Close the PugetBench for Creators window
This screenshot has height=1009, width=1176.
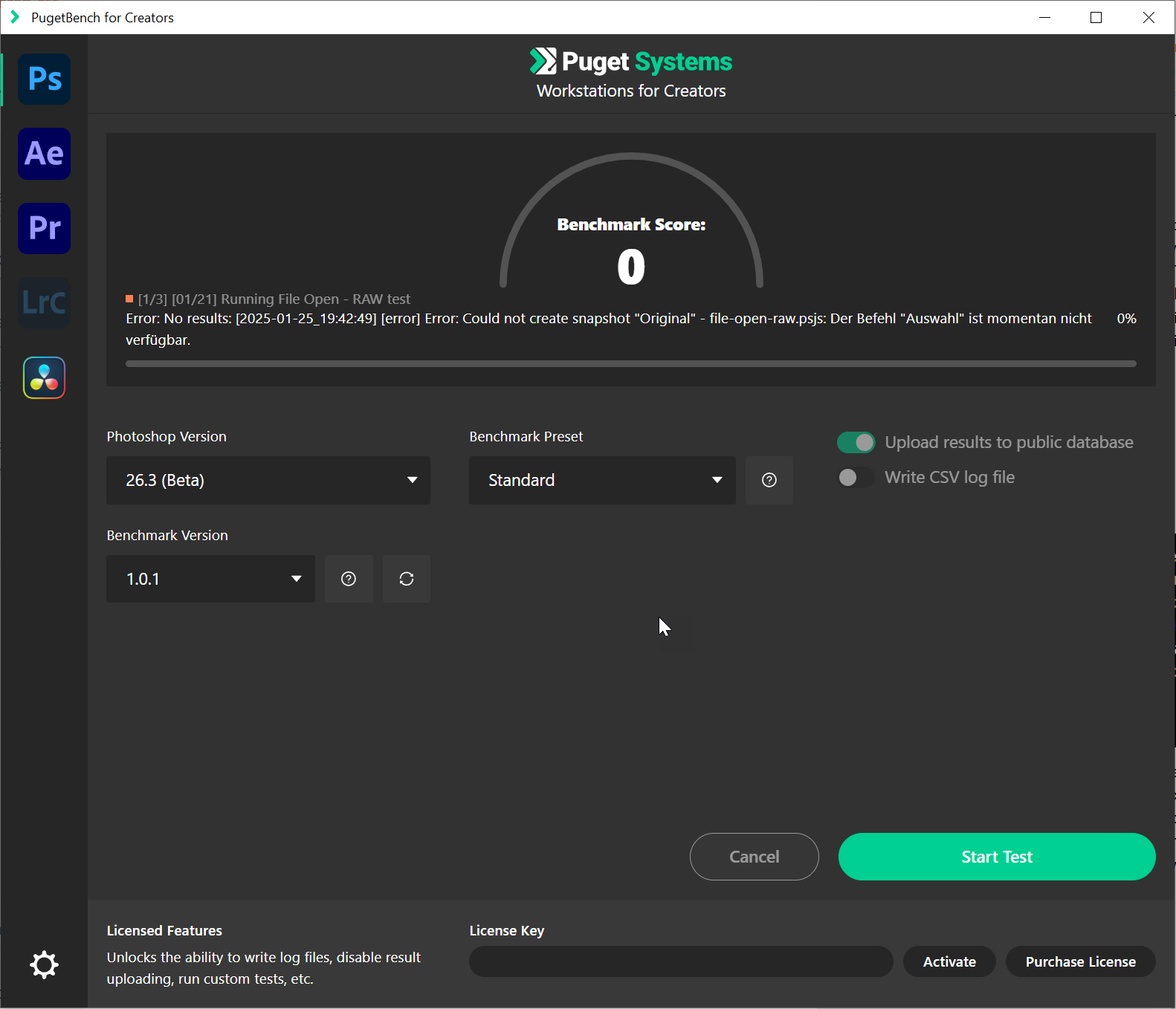pos(1148,17)
